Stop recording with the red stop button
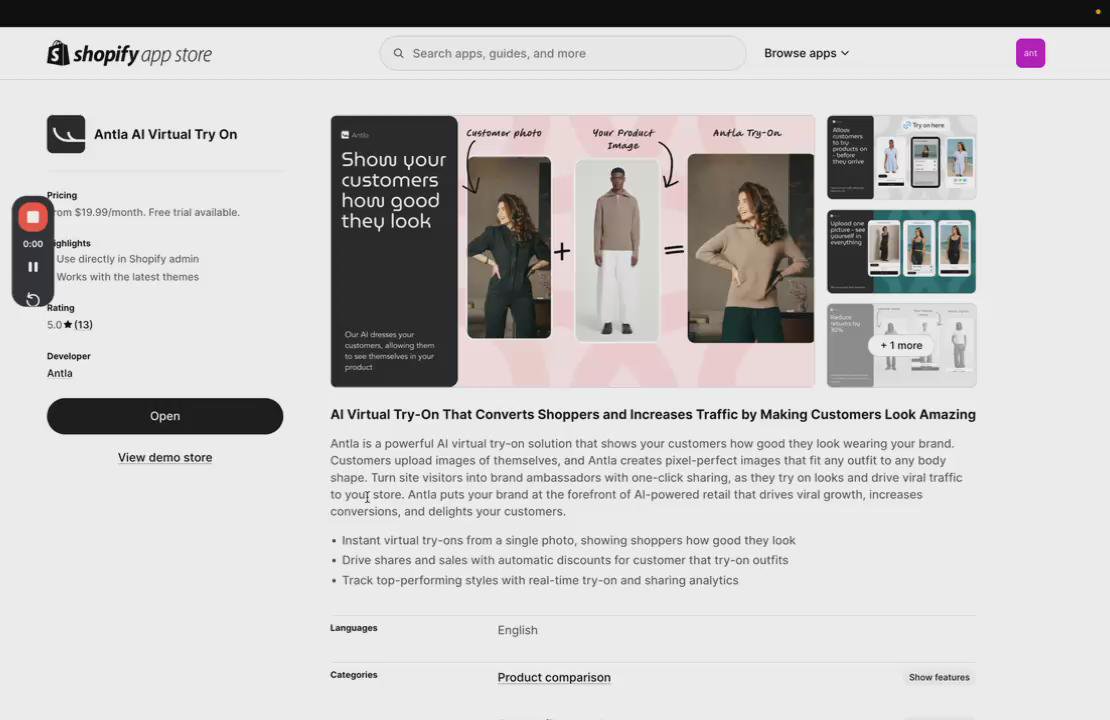 33,217
